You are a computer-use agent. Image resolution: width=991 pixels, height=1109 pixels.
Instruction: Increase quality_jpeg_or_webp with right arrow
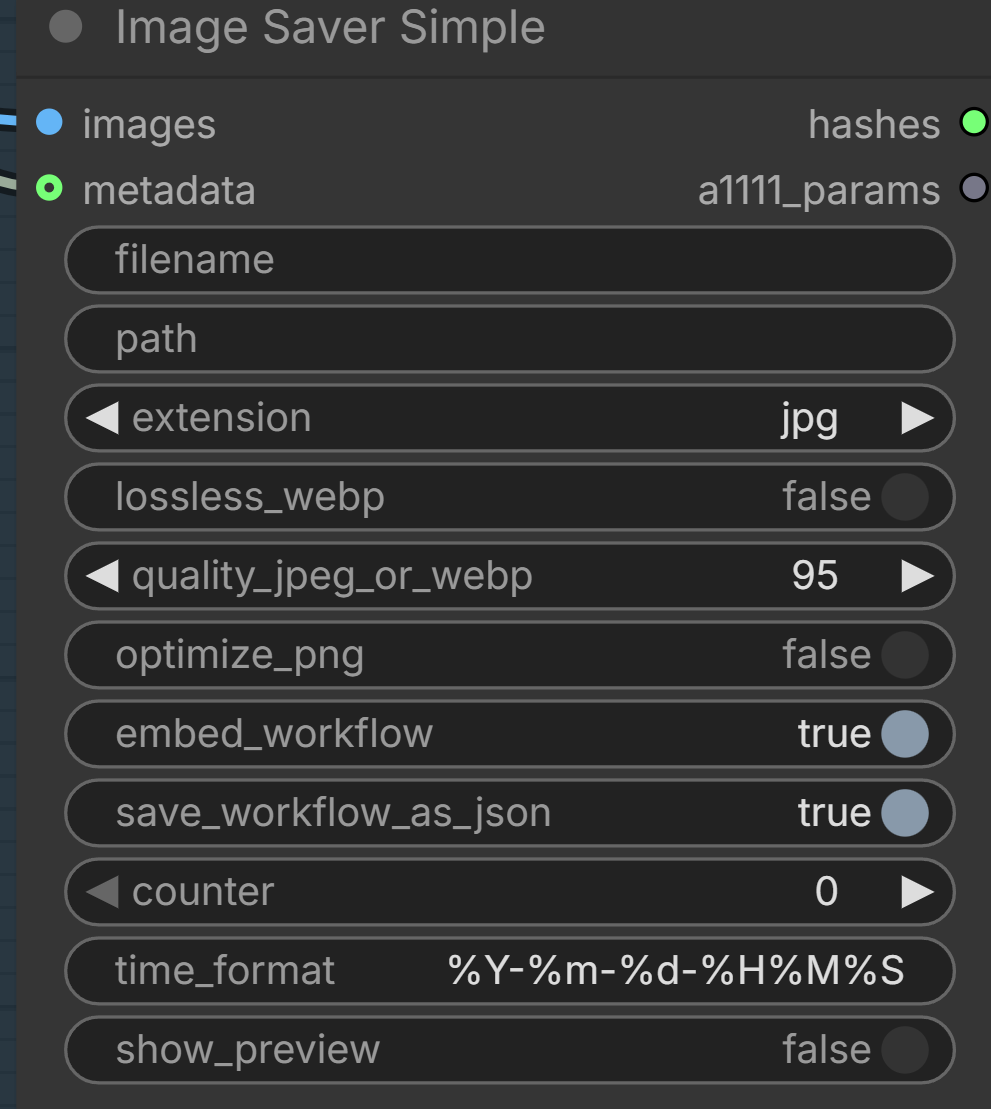click(x=917, y=576)
